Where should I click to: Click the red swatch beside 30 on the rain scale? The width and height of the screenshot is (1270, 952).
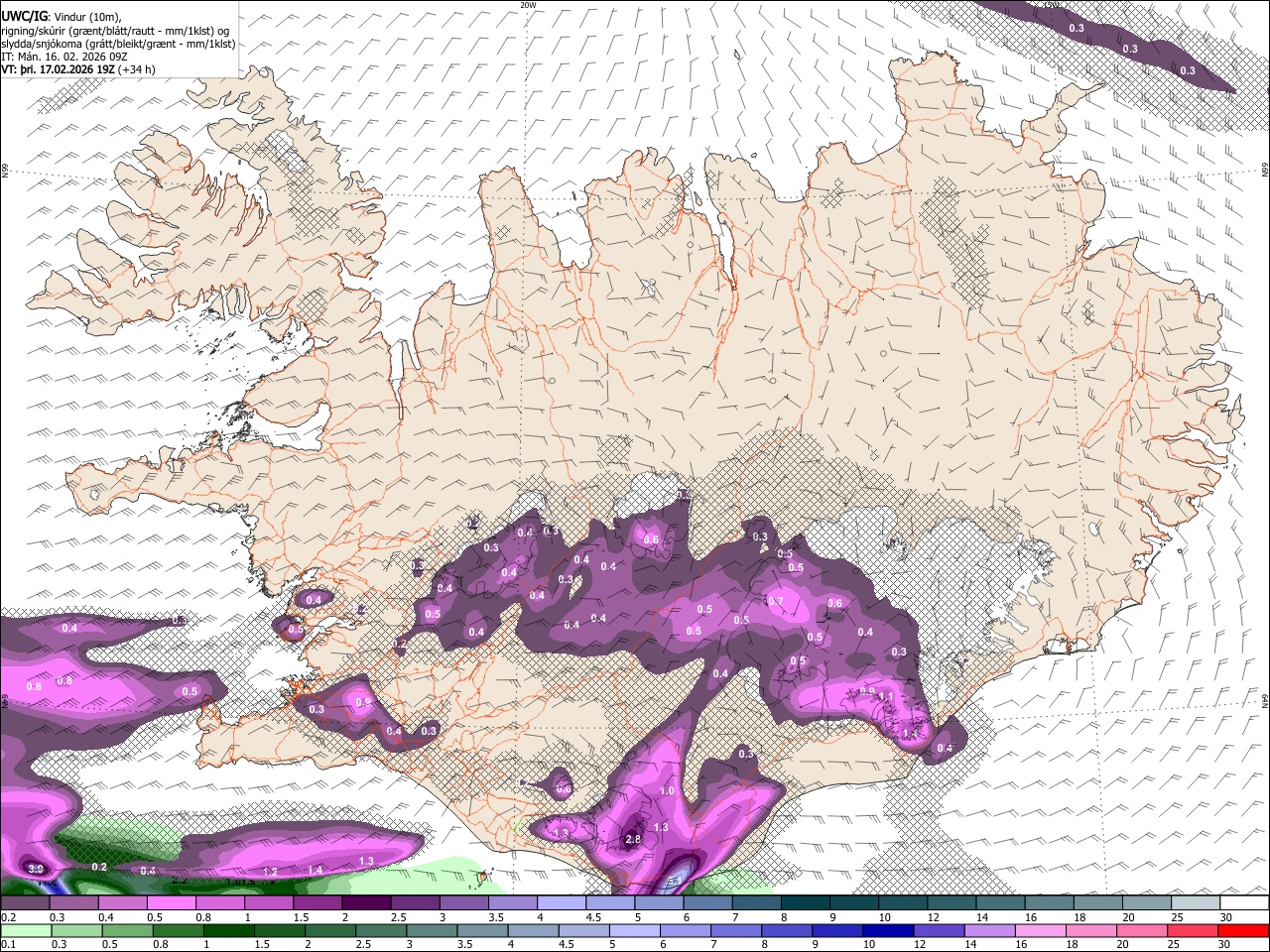click(x=1244, y=930)
